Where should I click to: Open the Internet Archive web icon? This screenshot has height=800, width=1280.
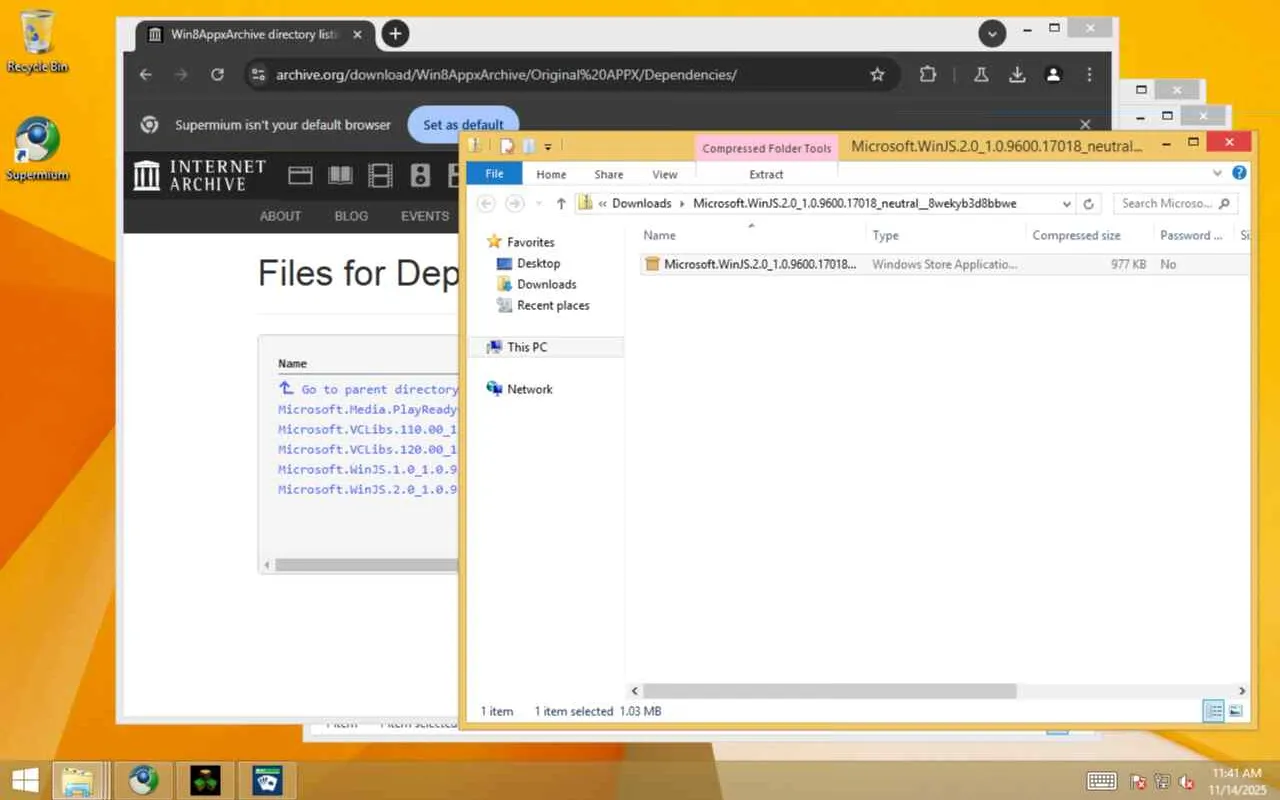click(300, 176)
